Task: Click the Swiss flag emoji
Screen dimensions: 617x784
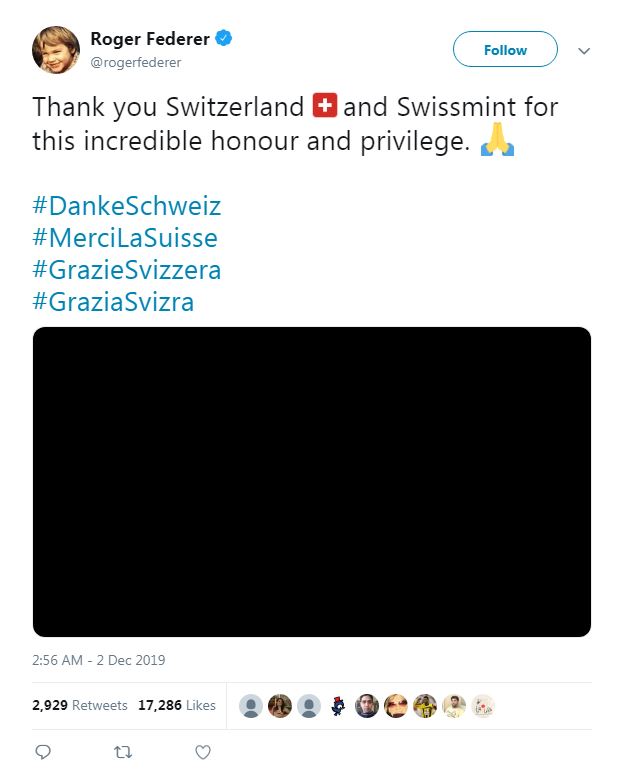Action: (x=325, y=105)
